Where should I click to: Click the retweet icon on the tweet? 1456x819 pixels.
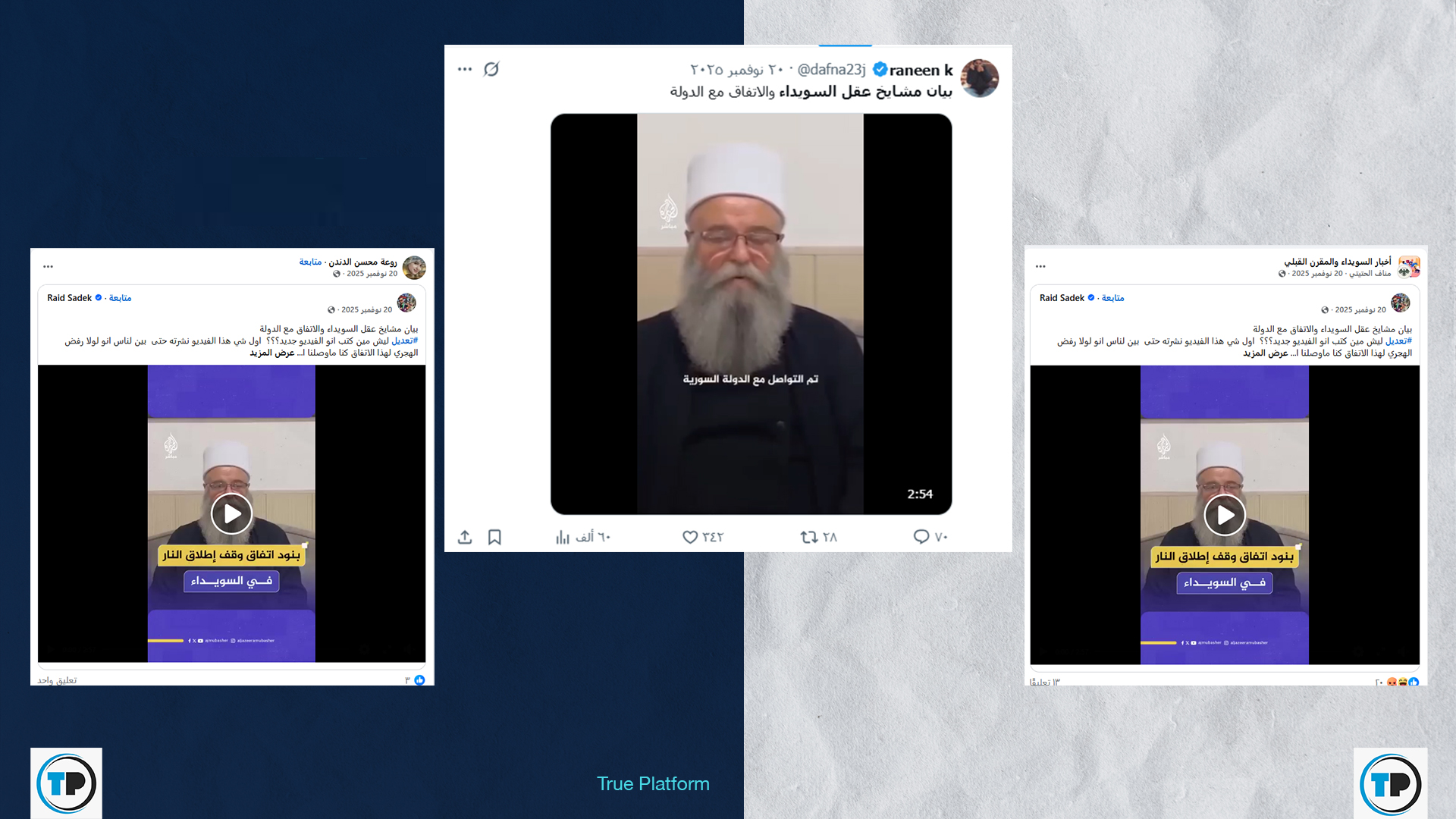coord(808,537)
